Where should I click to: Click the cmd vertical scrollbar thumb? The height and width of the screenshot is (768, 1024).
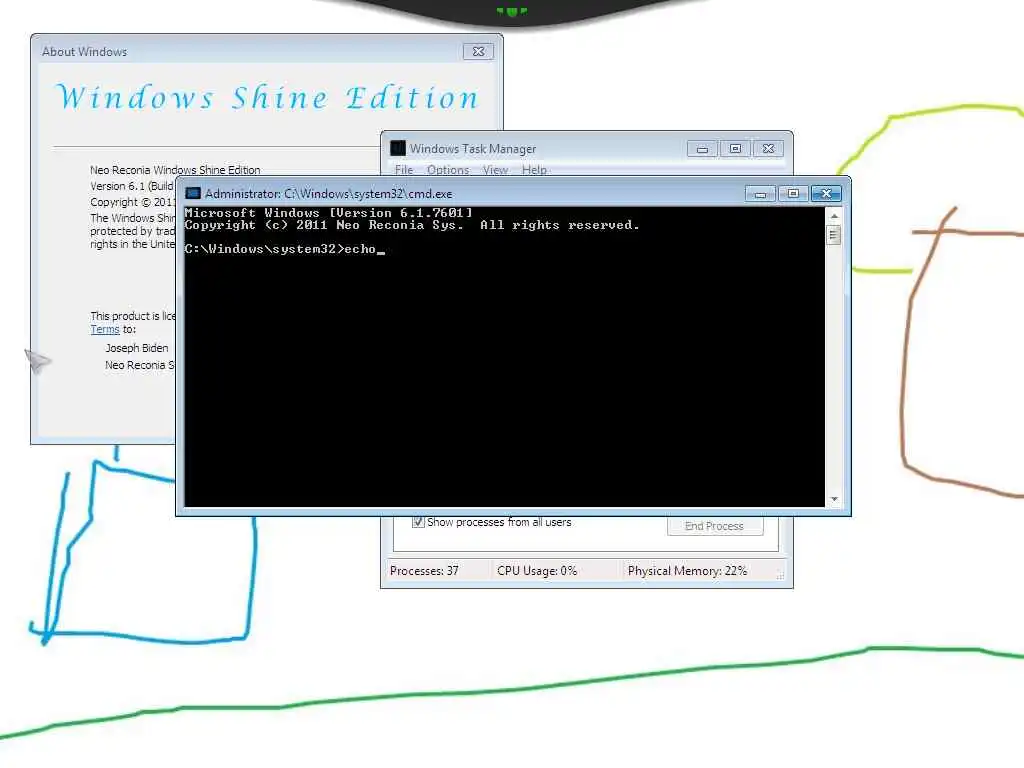pyautogui.click(x=834, y=234)
